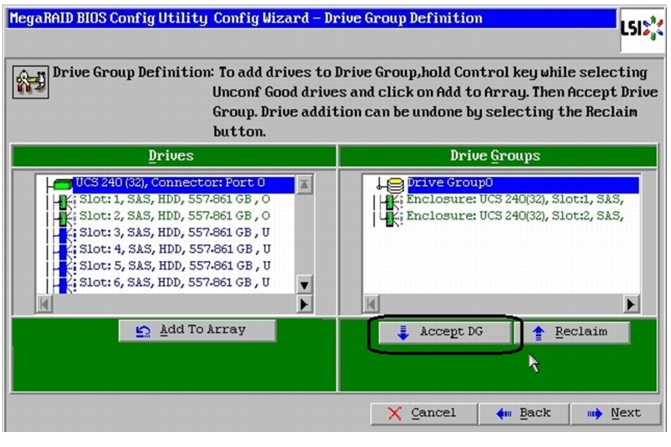Click Drives list scroll up arrow

[x=304, y=185]
